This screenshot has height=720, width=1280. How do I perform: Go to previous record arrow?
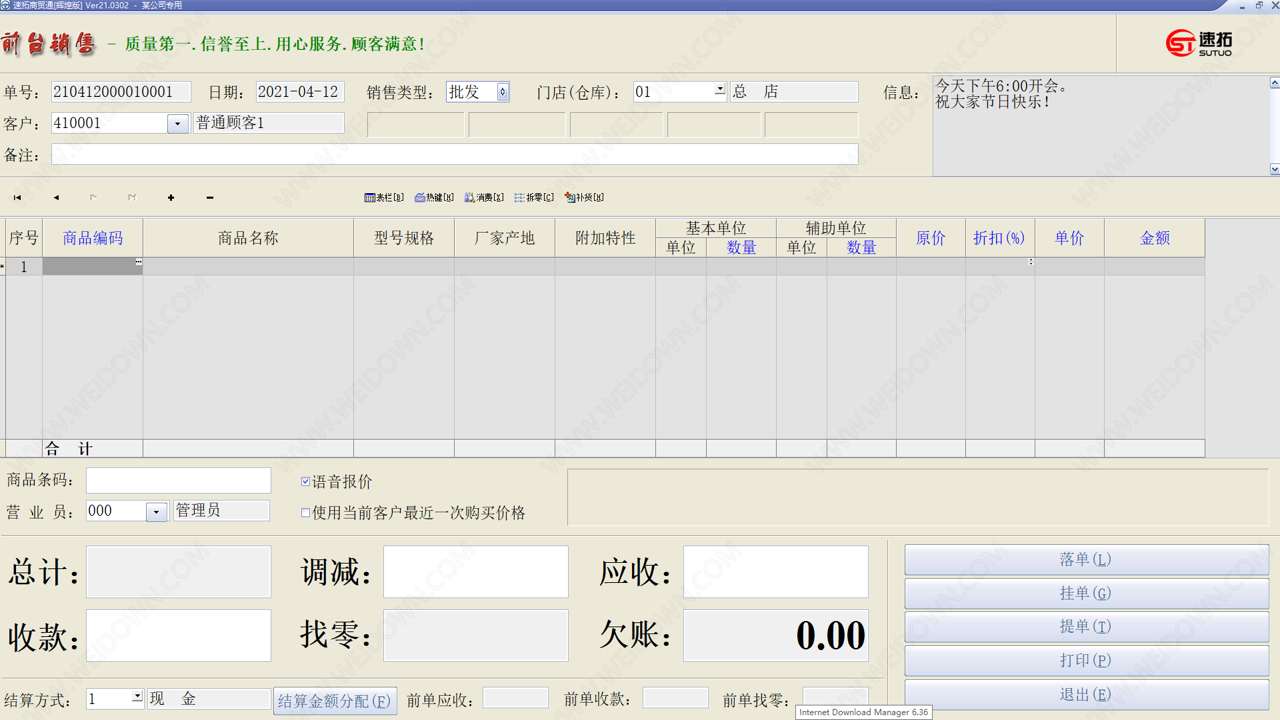tap(56, 198)
